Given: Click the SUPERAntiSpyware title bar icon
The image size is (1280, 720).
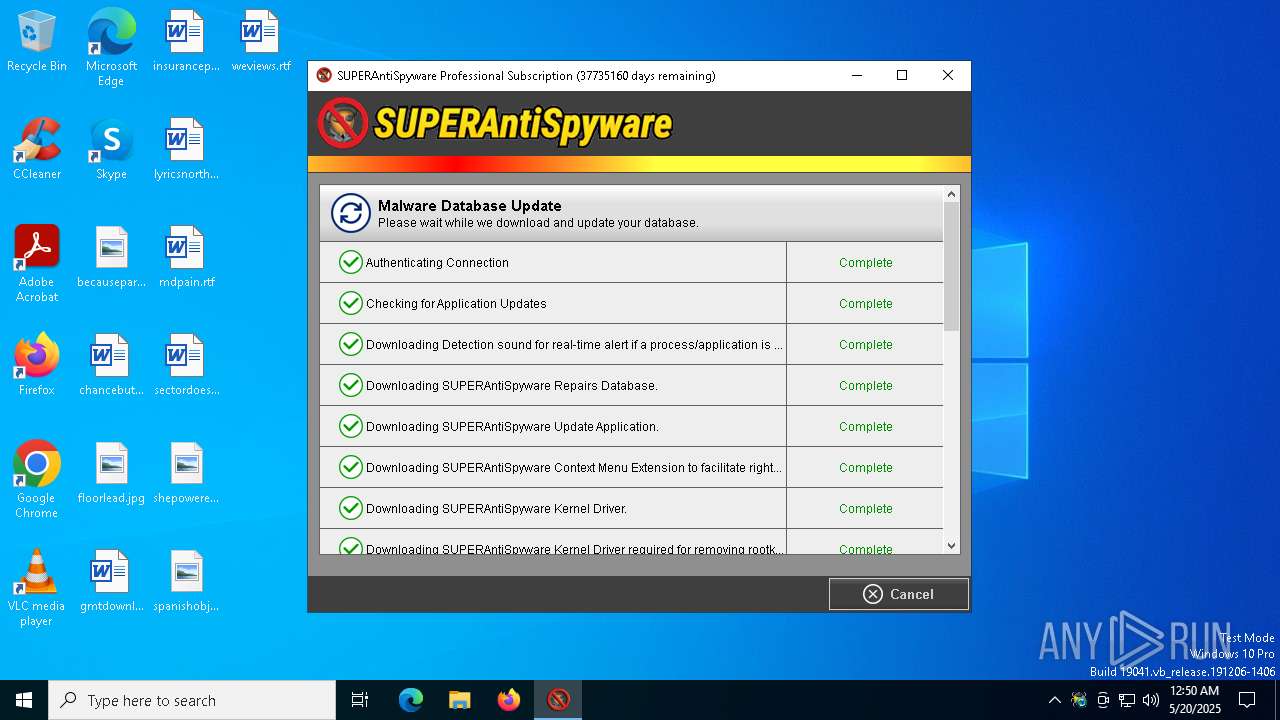Looking at the screenshot, I should [324, 75].
